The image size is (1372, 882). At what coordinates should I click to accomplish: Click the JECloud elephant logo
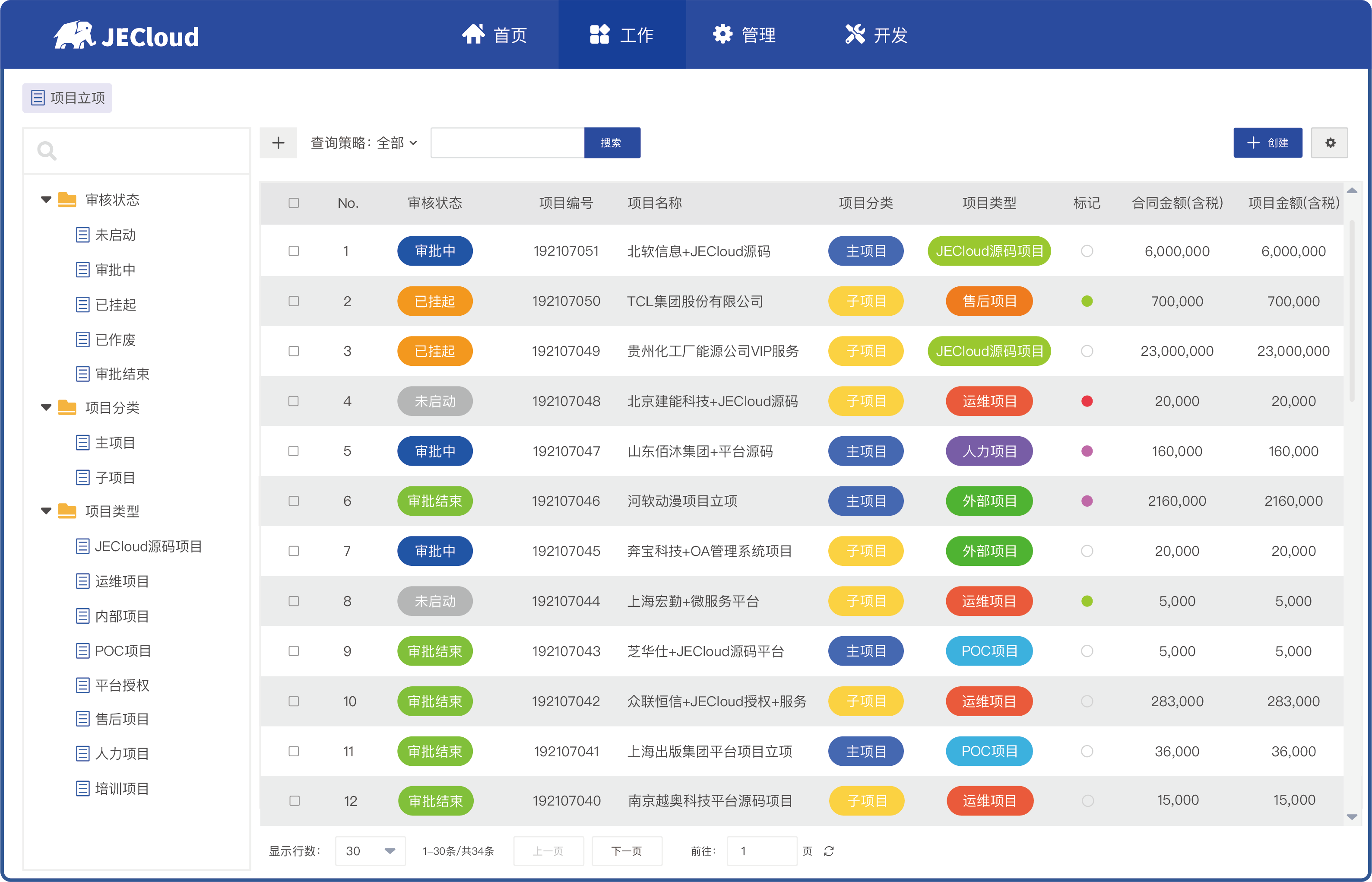(x=74, y=35)
